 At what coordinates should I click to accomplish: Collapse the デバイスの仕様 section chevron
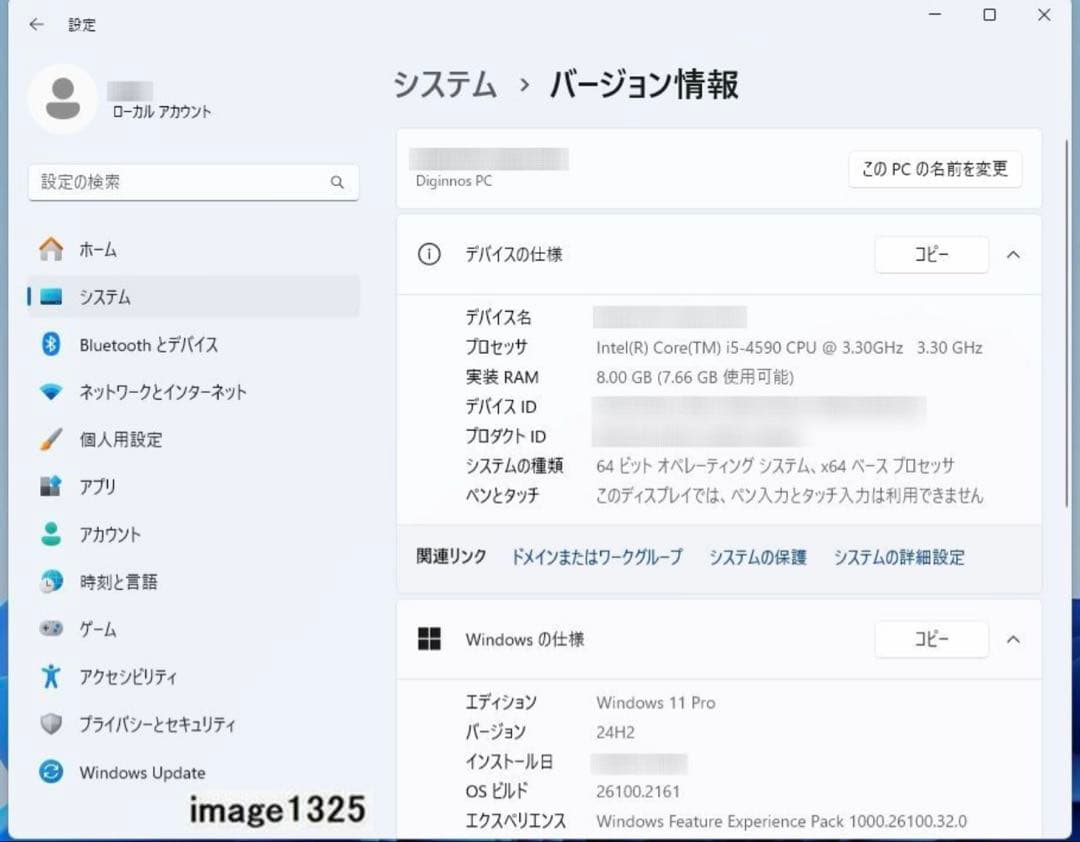(x=1013, y=254)
